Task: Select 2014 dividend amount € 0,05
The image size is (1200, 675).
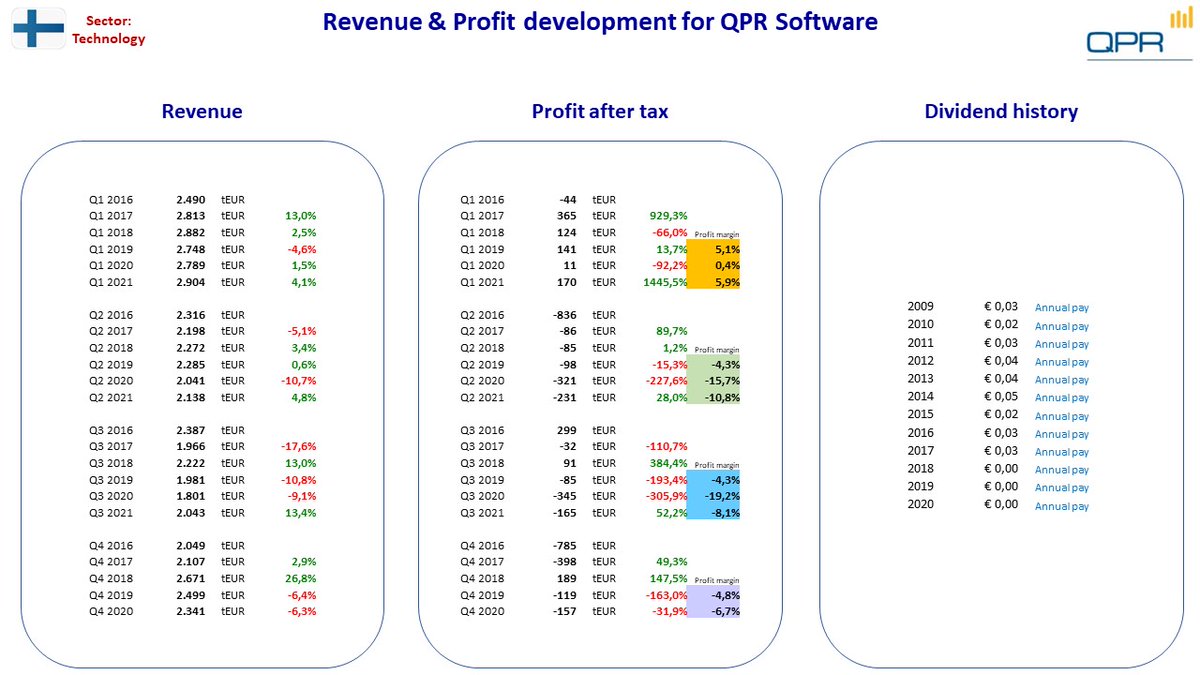Action: coord(1001,397)
